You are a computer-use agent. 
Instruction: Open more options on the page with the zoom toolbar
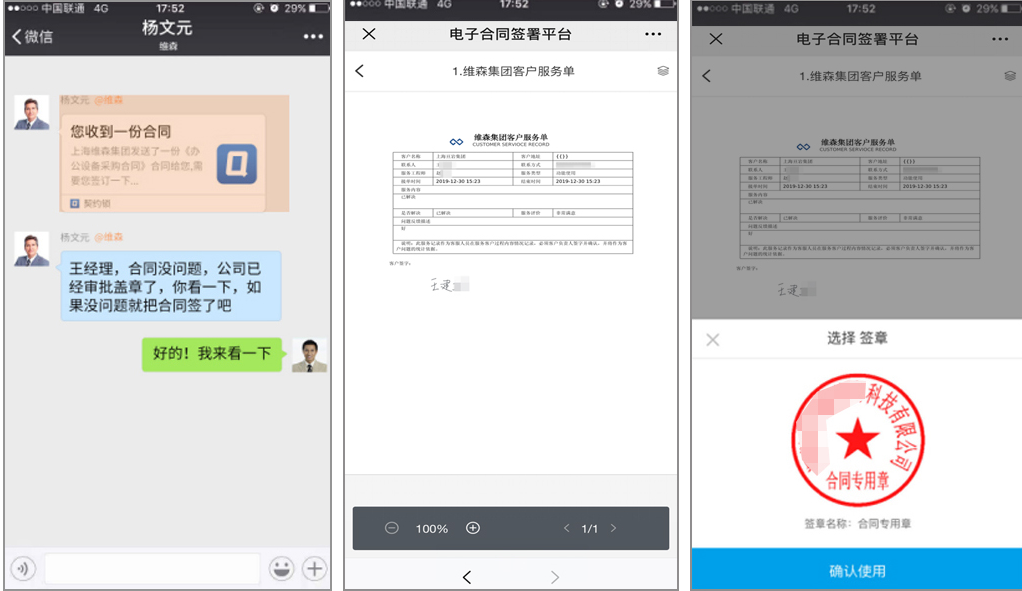(653, 34)
